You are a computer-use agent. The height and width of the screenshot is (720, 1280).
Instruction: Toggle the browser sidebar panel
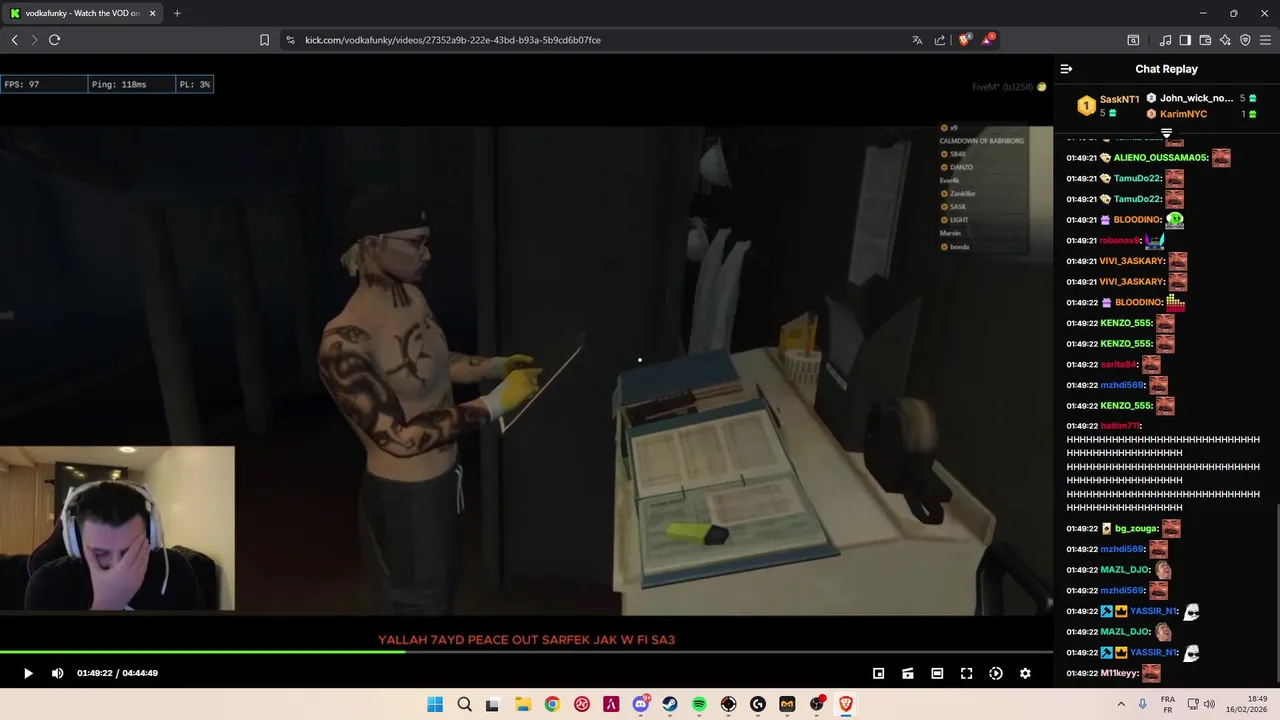point(1185,40)
